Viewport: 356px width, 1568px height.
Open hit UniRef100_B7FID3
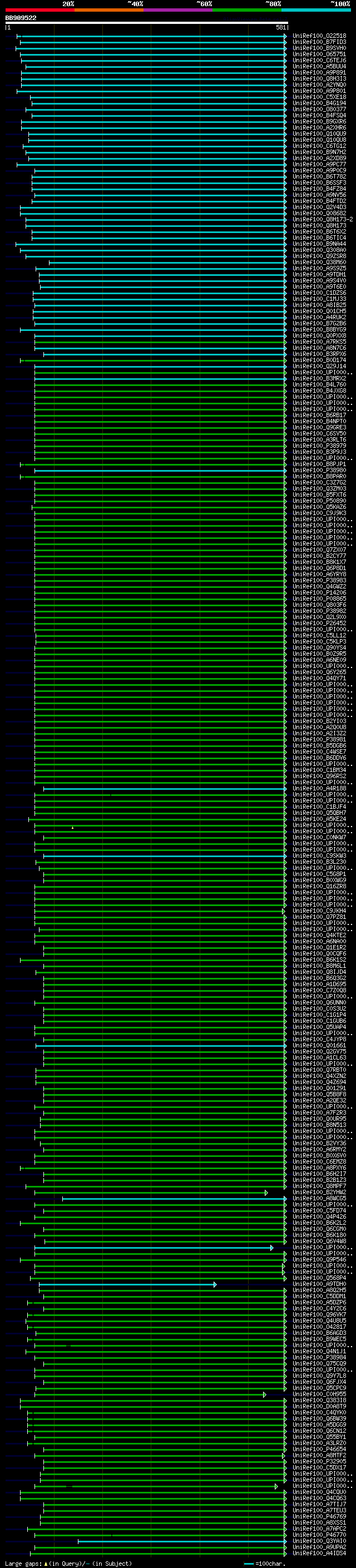[x=319, y=42]
